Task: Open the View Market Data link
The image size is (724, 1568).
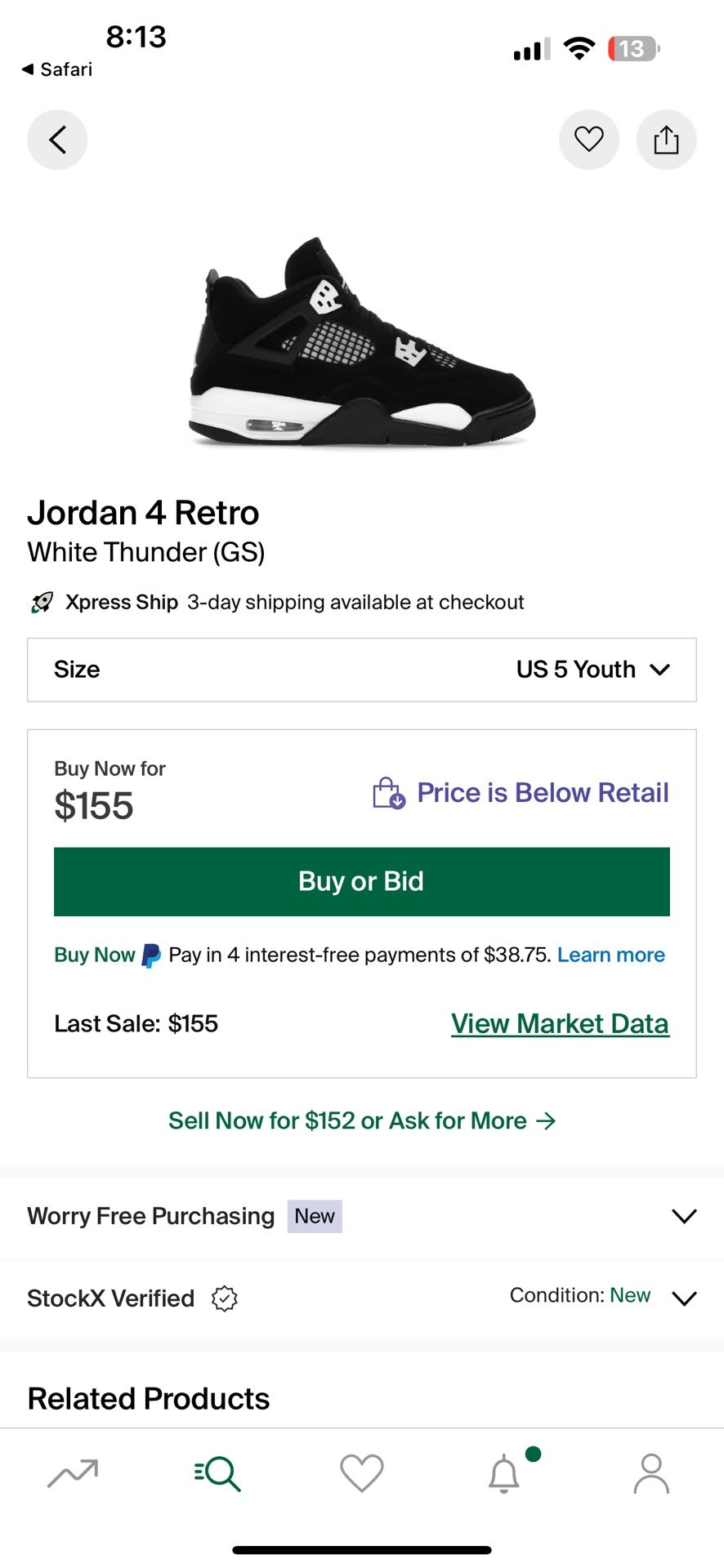Action: (560, 1023)
